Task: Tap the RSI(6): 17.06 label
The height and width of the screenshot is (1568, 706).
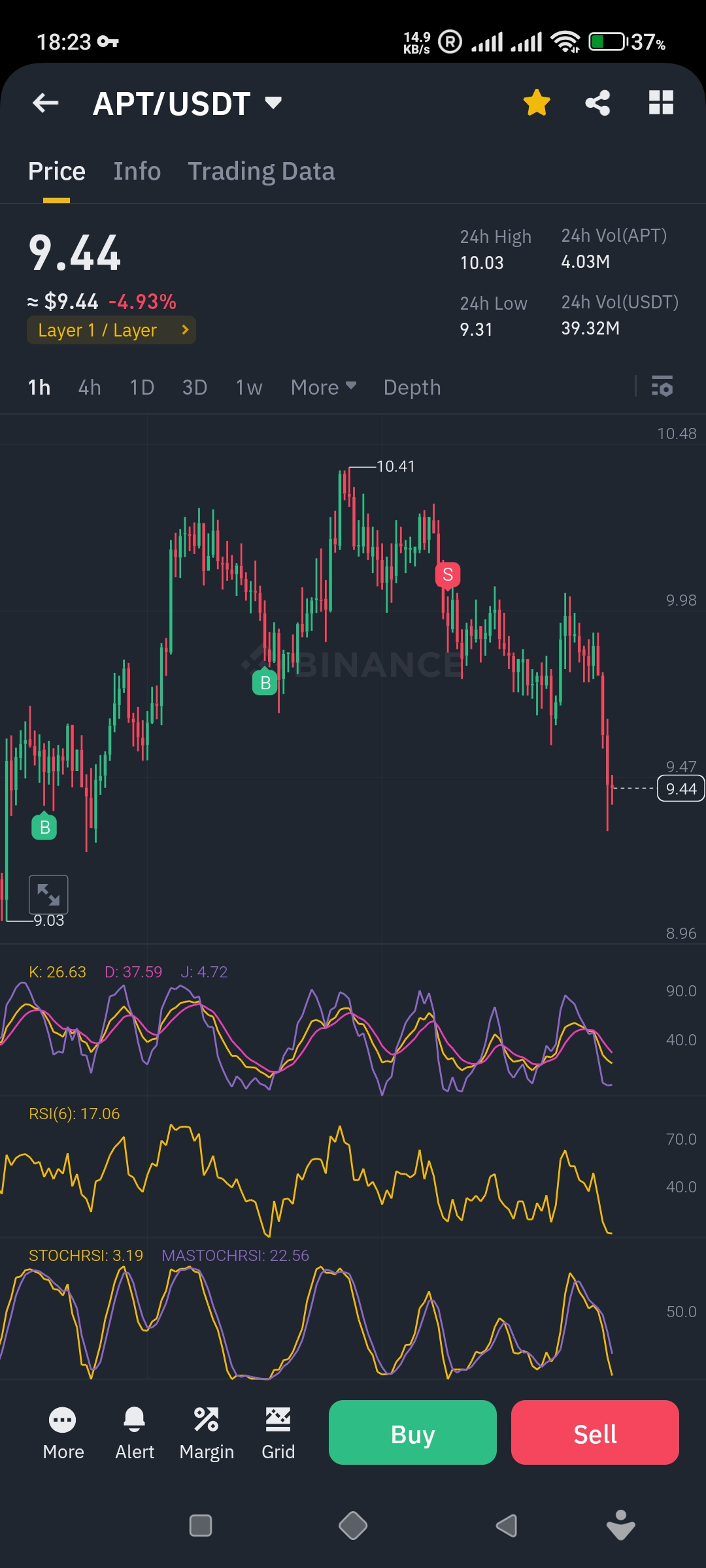Action: pos(75,1114)
